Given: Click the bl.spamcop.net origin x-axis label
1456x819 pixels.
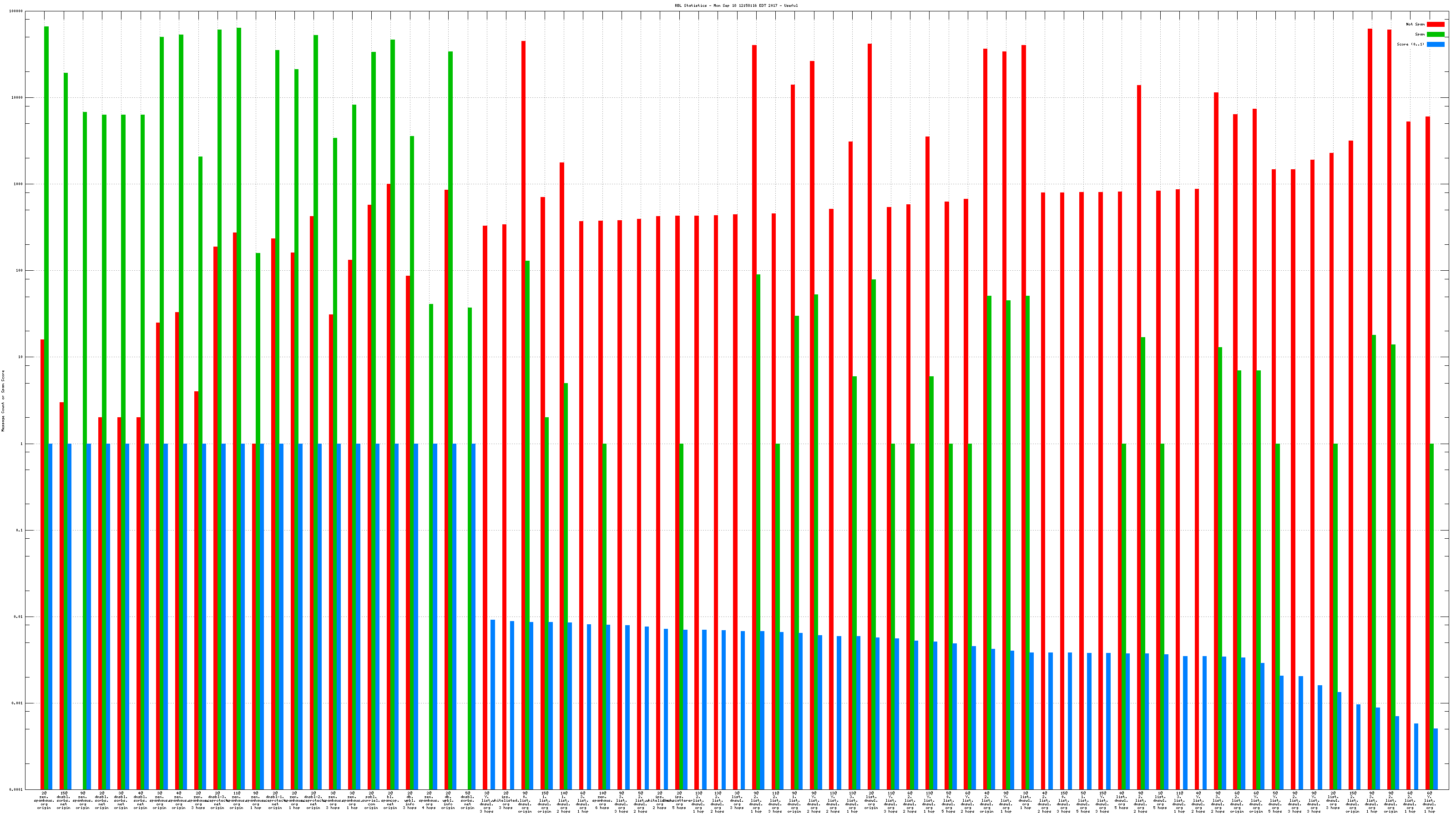Looking at the screenshot, I should point(390,800).
